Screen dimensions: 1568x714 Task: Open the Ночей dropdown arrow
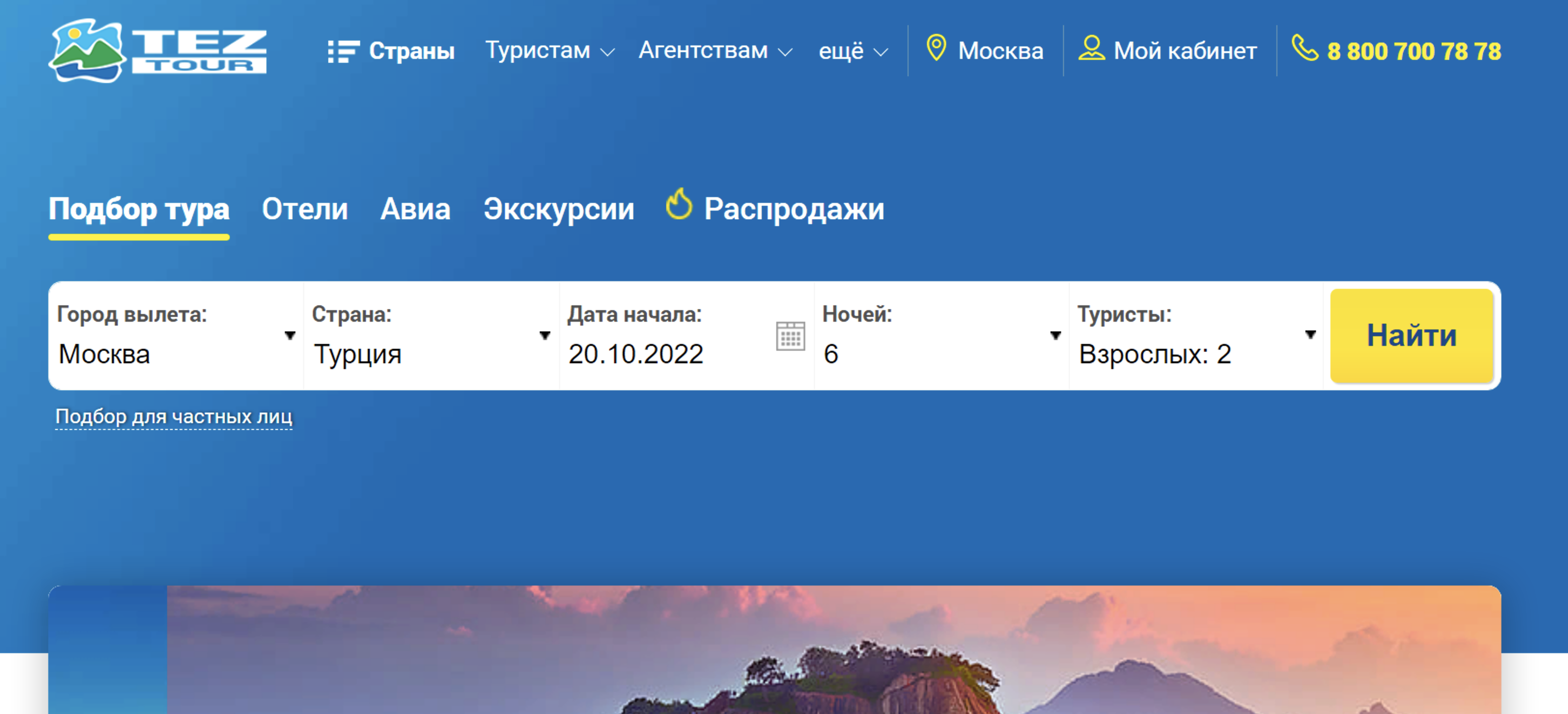1055,335
